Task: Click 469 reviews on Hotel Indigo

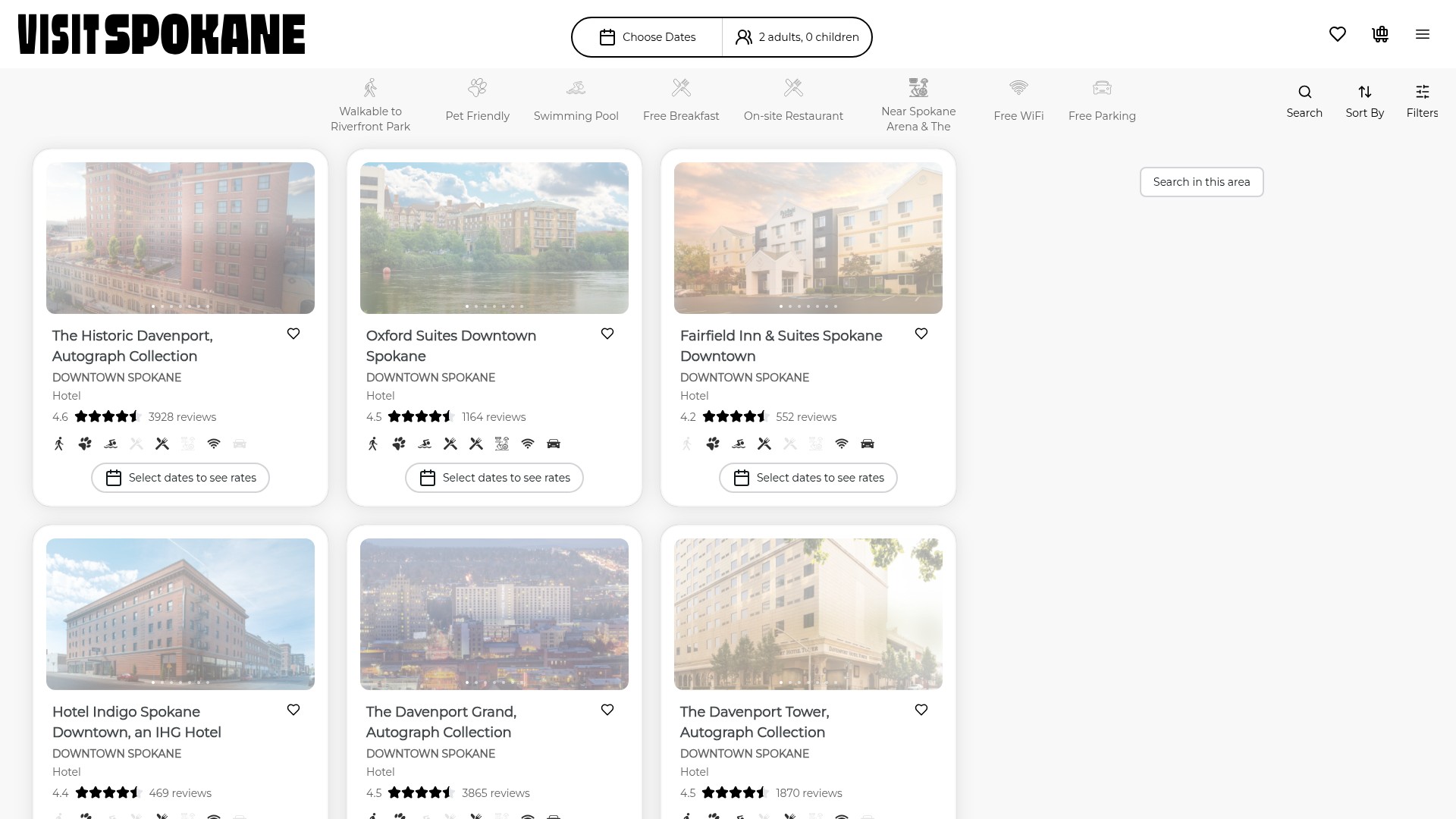Action: pyautogui.click(x=180, y=793)
